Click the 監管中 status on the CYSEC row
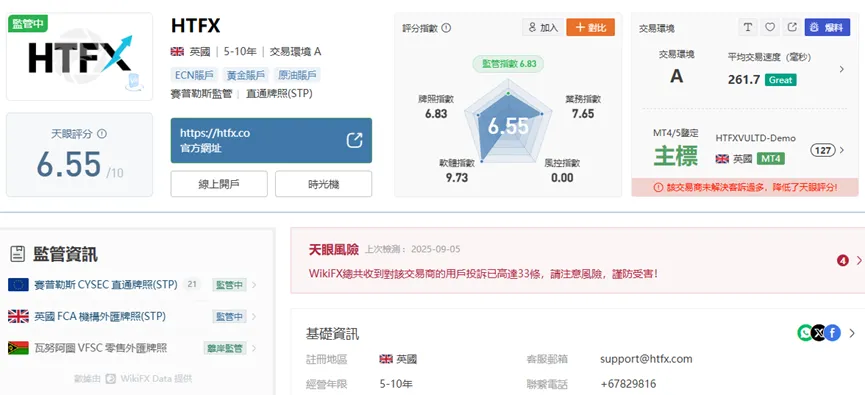Viewport: 865px width, 395px height. click(229, 285)
